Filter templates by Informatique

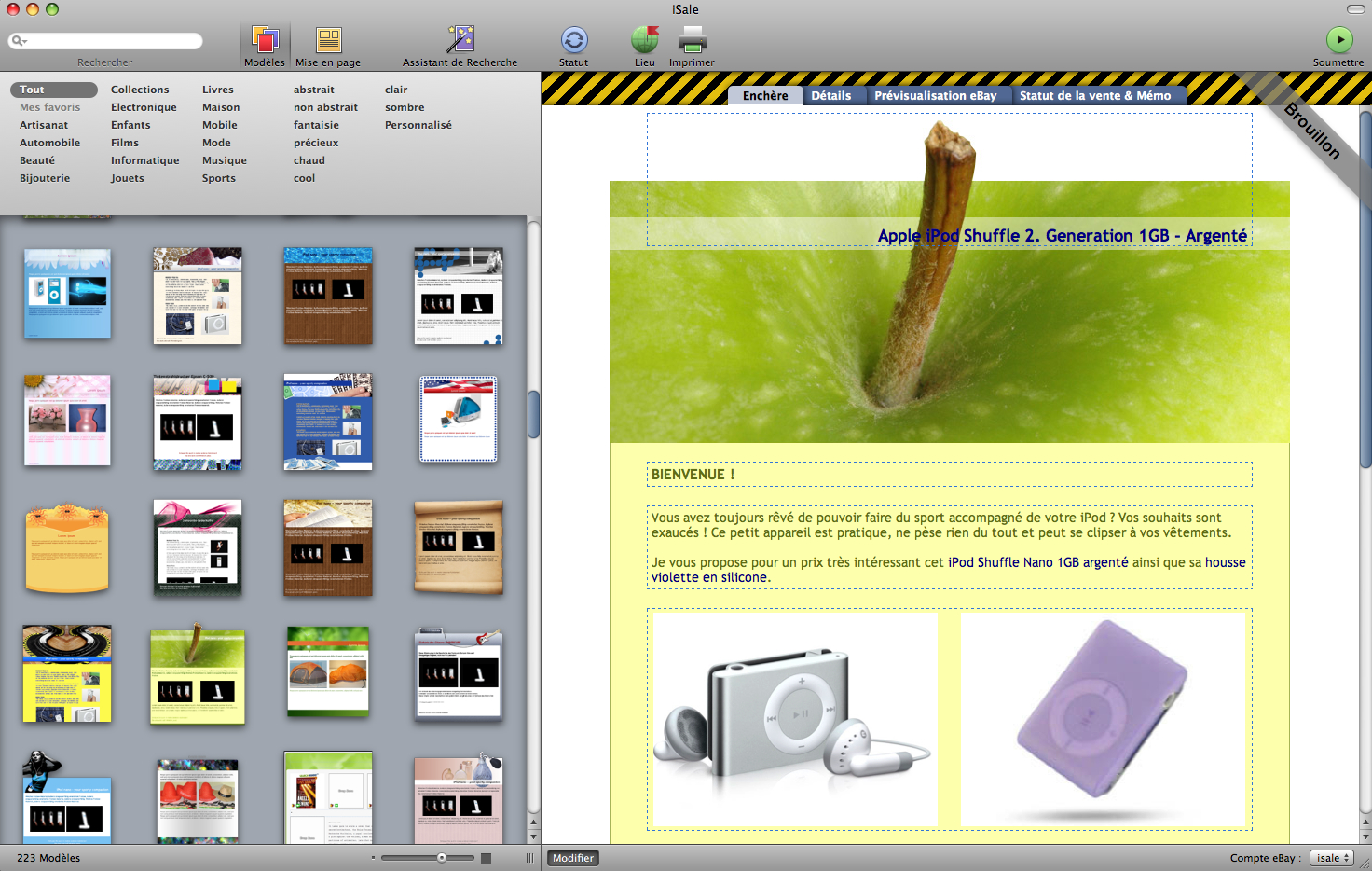tap(145, 160)
